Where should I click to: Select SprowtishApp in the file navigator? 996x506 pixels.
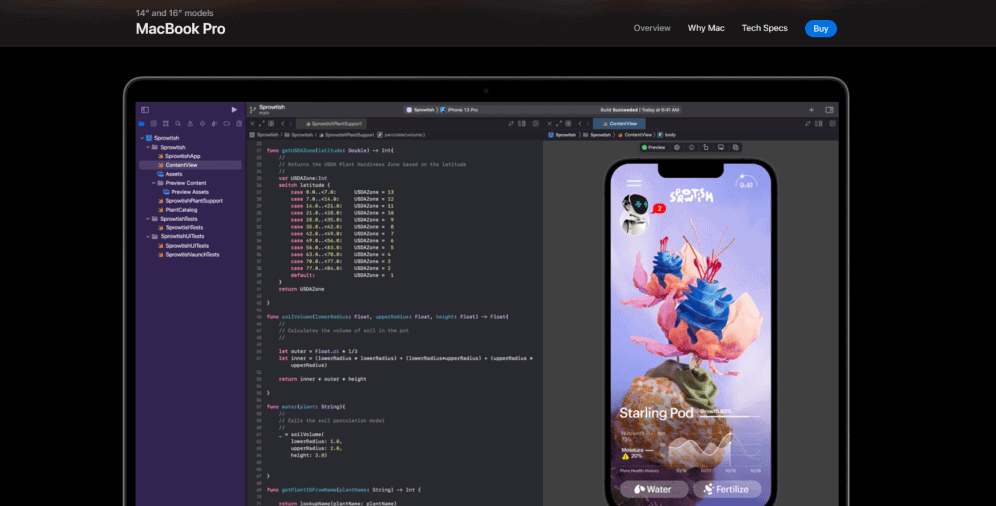[182, 156]
